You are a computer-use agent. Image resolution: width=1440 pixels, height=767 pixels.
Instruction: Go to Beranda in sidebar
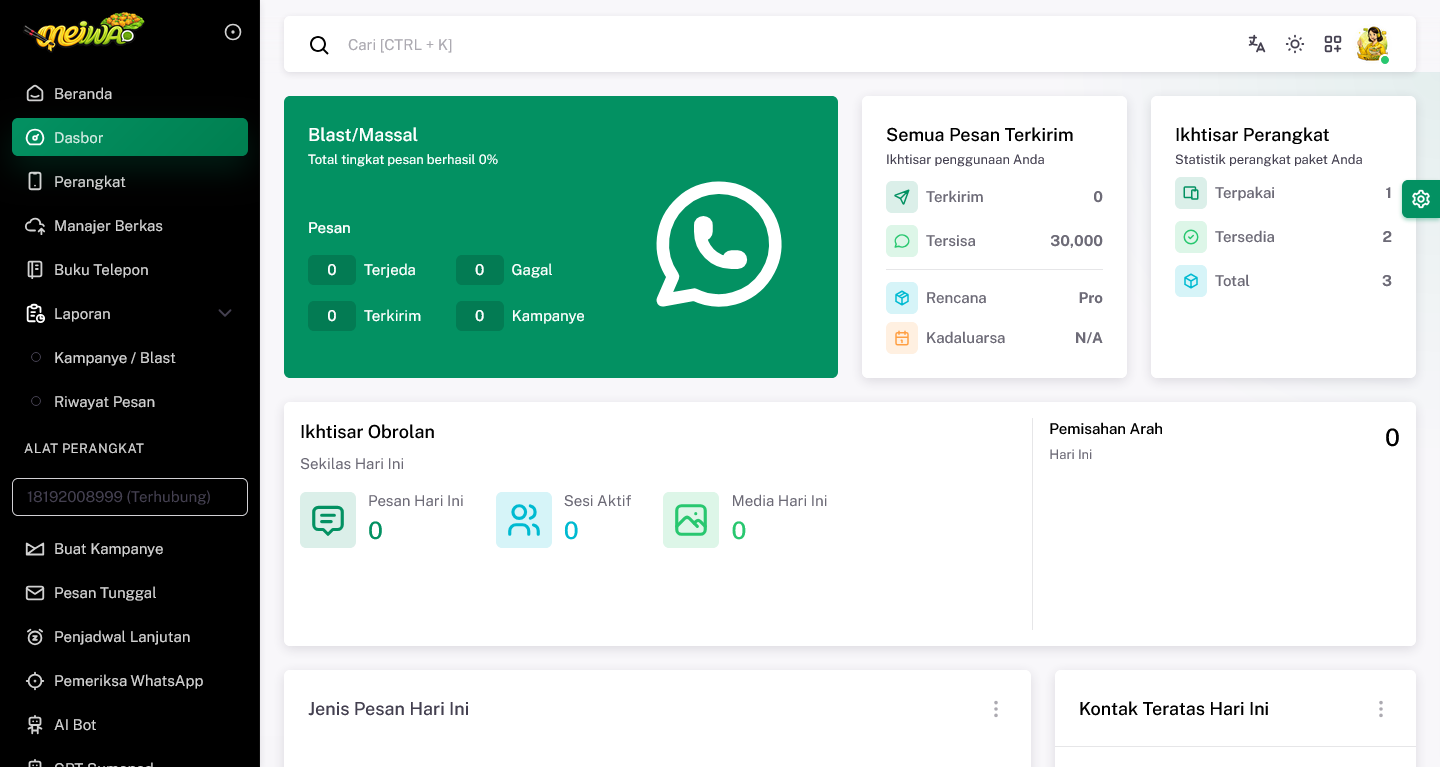pos(83,94)
